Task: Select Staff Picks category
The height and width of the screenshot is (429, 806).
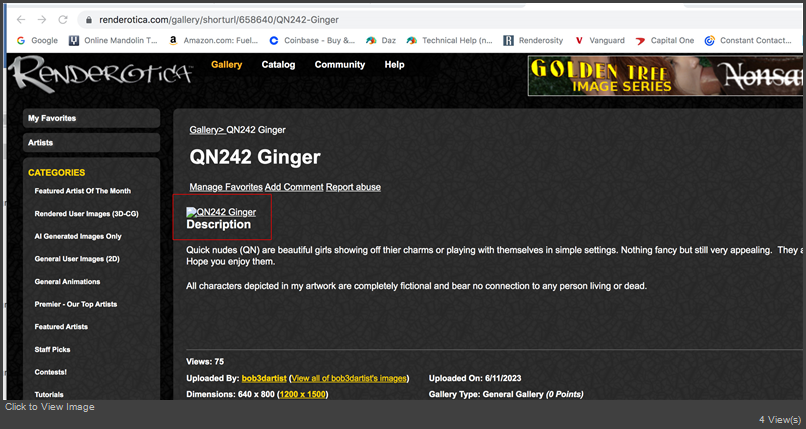Action: tap(52, 349)
